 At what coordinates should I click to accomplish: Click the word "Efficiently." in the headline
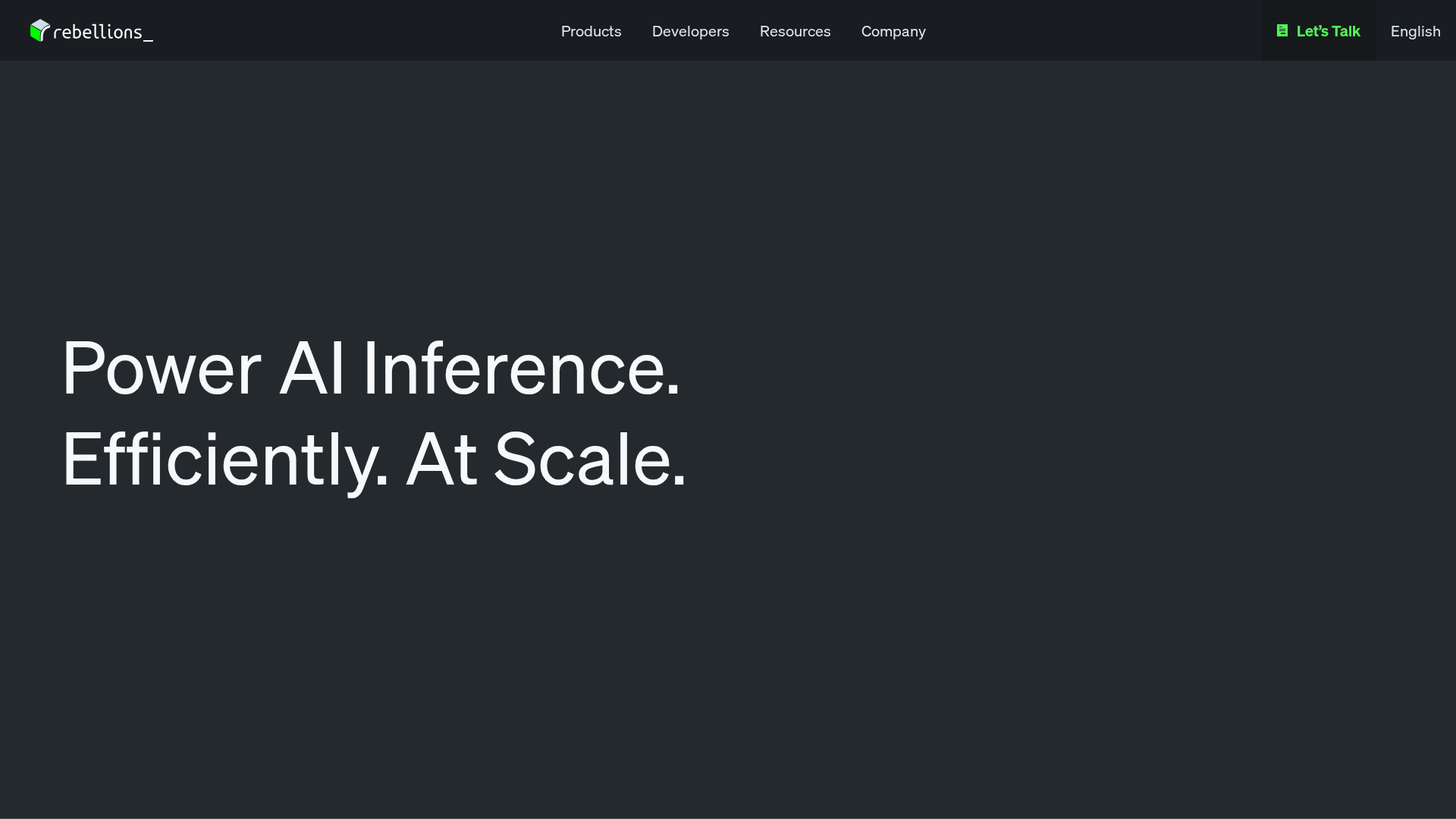pyautogui.click(x=225, y=460)
